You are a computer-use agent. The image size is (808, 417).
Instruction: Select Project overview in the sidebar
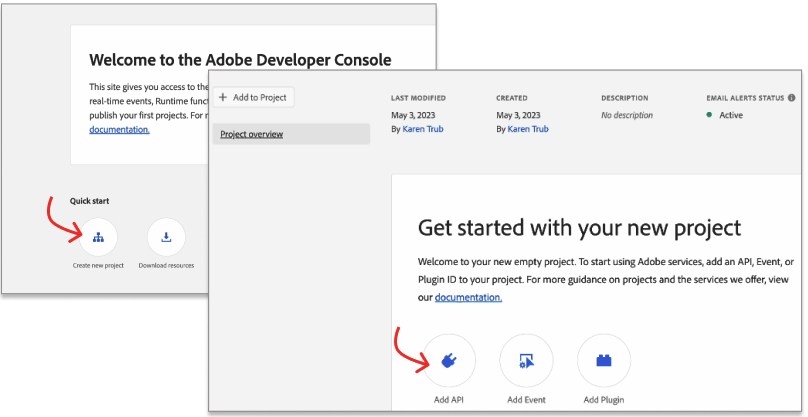pos(291,134)
